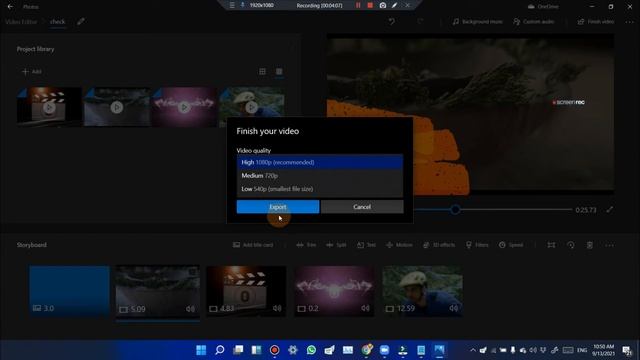Image resolution: width=640 pixels, height=360 pixels.
Task: Select the 3.0 title card in storyboard
Action: pyautogui.click(x=69, y=291)
